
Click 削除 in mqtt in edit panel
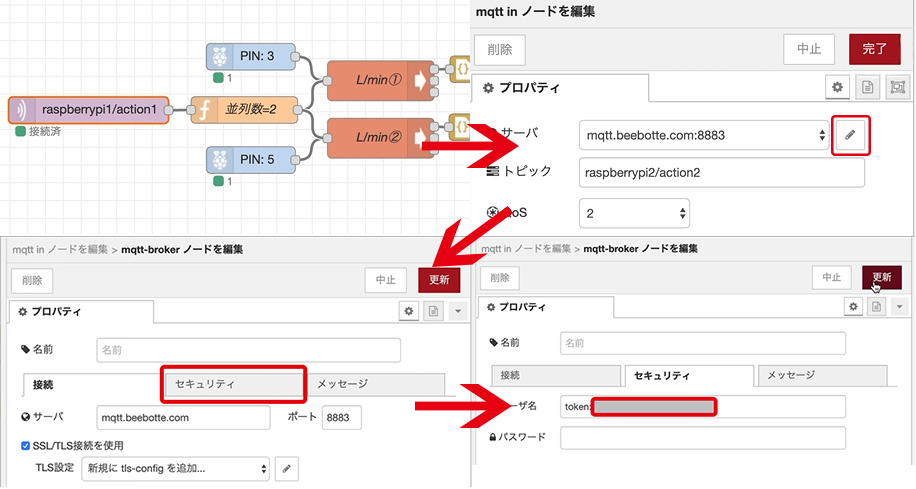point(499,50)
